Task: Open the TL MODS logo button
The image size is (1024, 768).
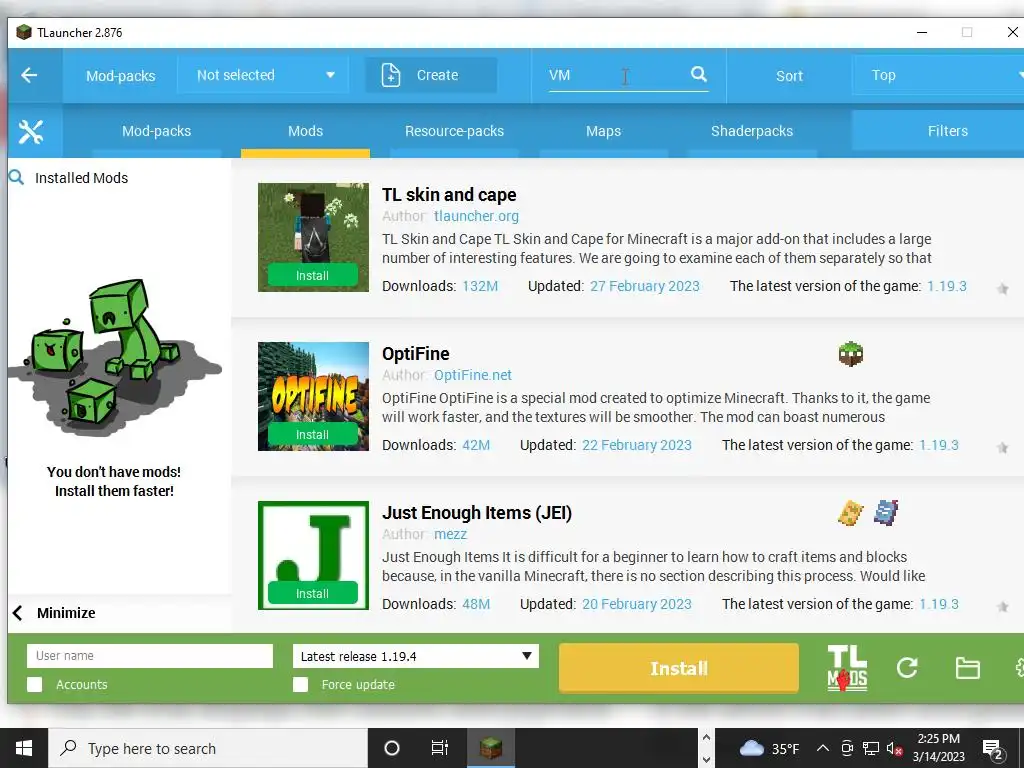Action: click(847, 668)
